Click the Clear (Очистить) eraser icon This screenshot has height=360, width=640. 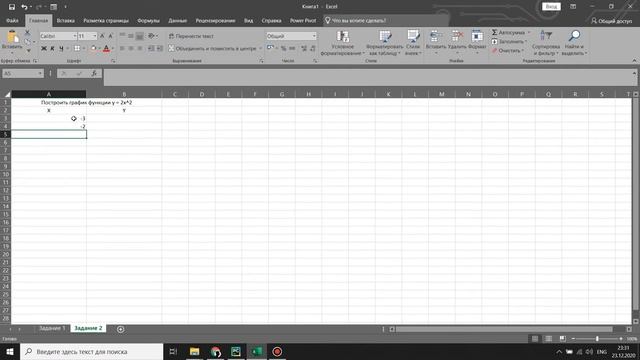(494, 51)
